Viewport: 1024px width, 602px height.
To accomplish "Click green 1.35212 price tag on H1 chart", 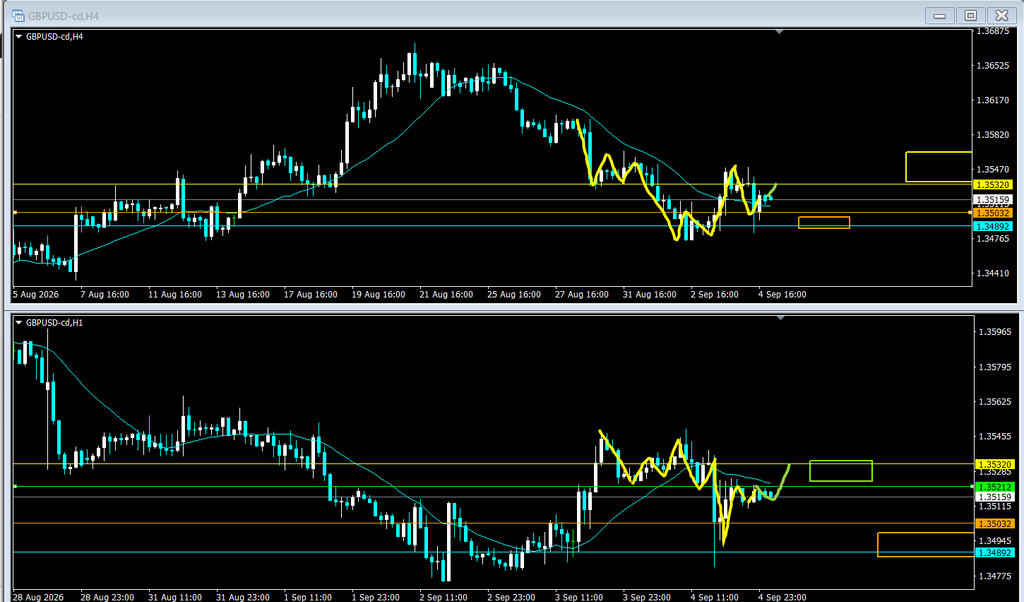I will tap(995, 487).
